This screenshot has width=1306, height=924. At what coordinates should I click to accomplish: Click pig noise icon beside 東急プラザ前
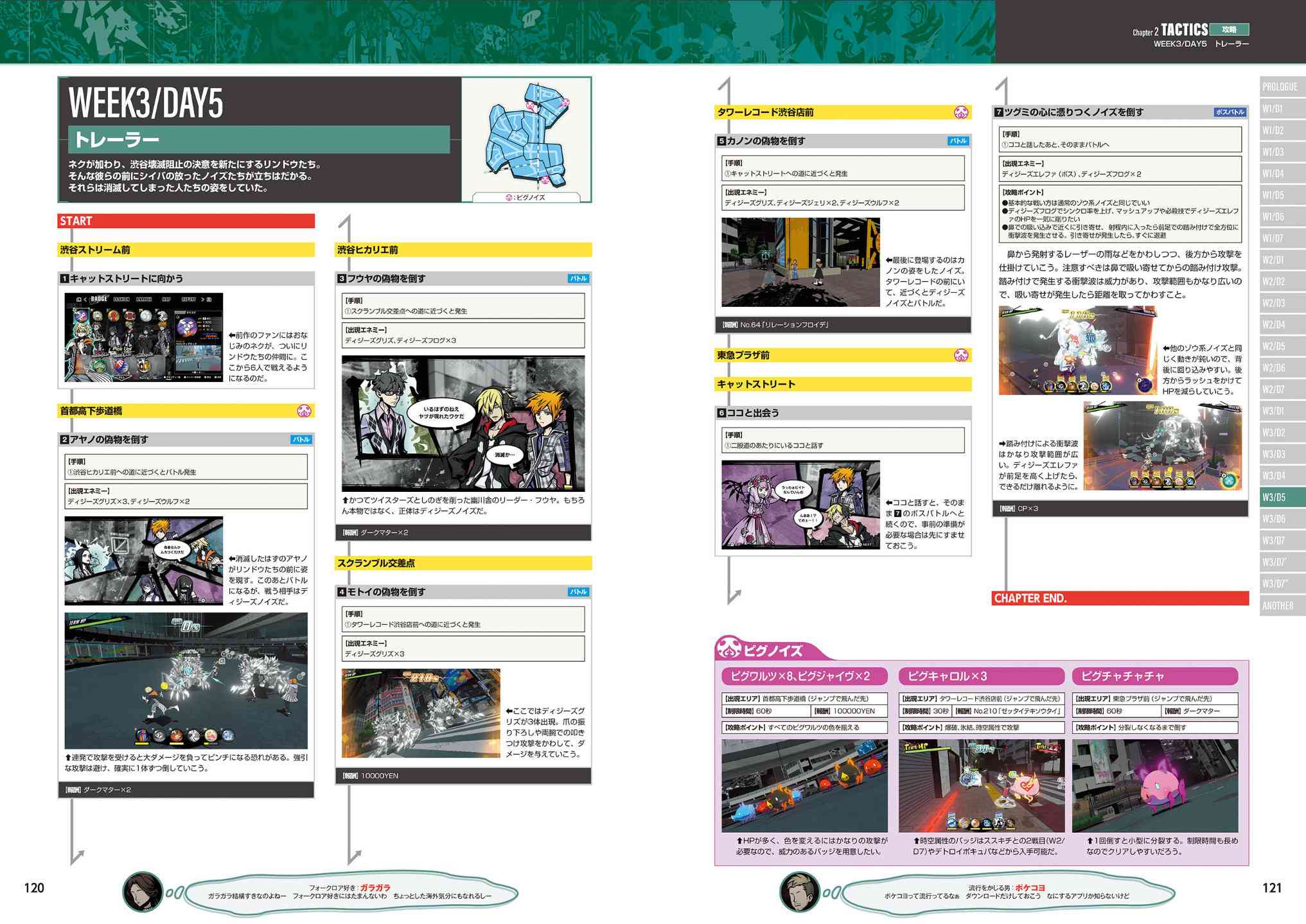[961, 355]
